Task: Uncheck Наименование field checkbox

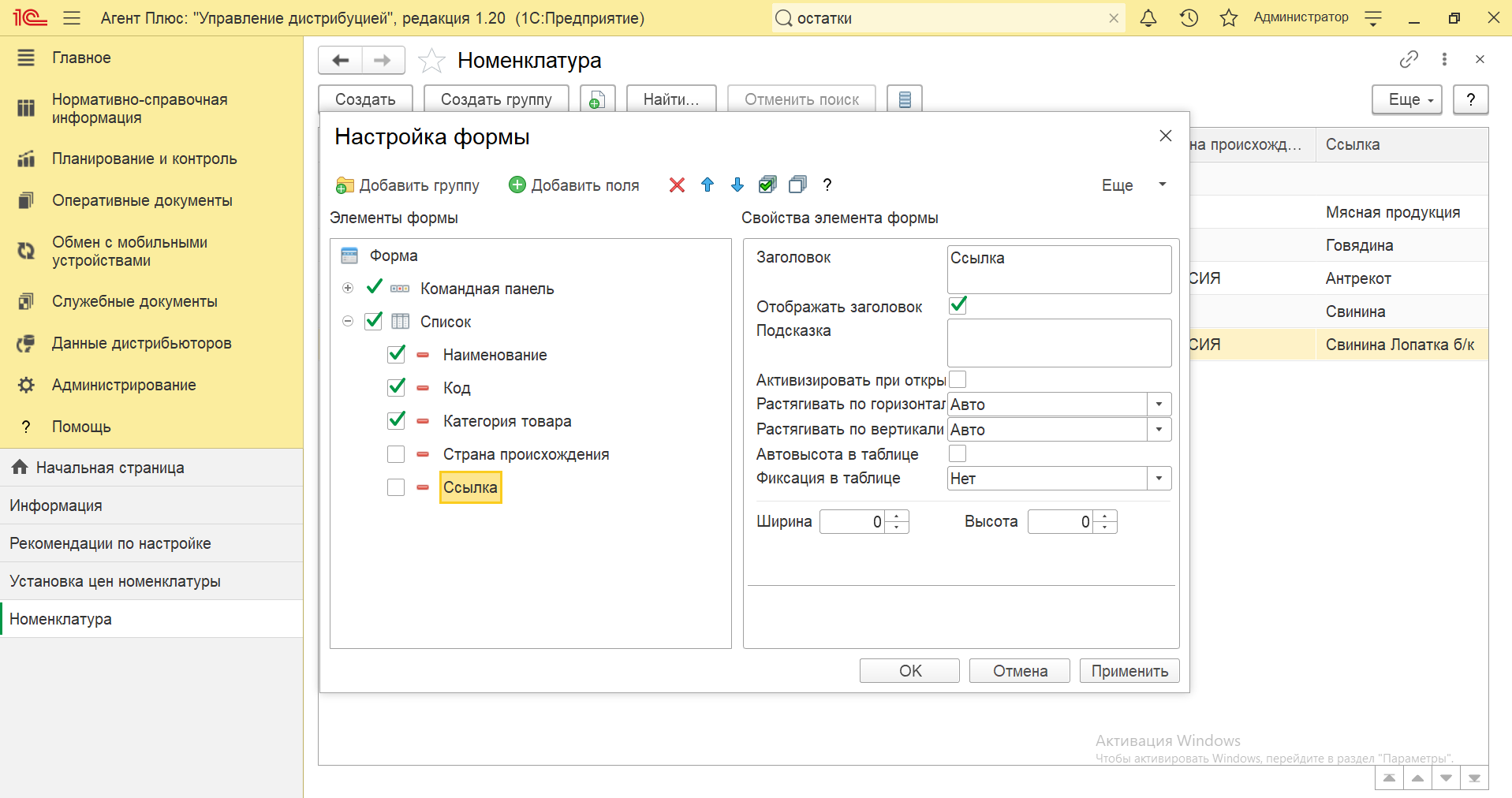Action: (x=397, y=354)
